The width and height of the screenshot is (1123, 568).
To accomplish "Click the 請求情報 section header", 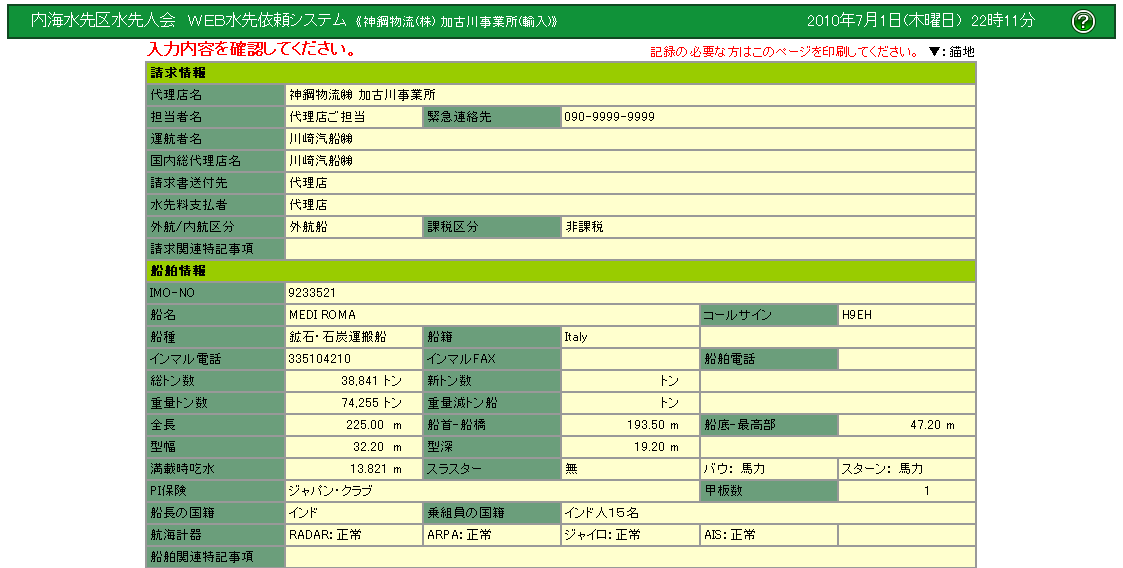I will click(179, 73).
